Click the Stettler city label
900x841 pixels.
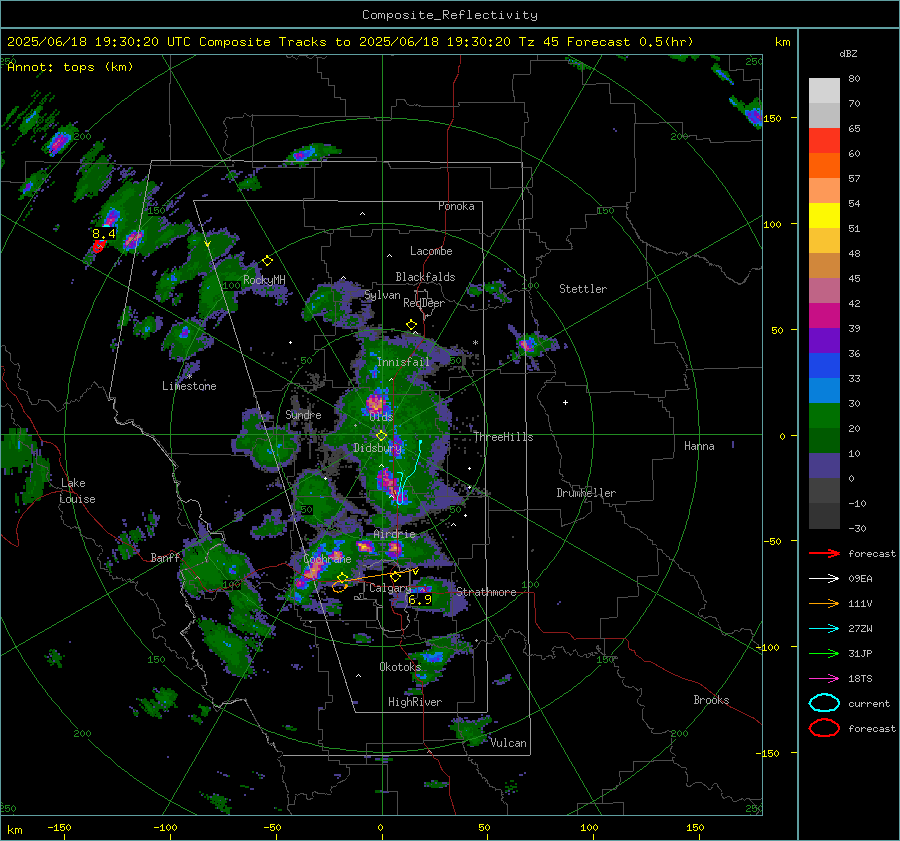click(x=583, y=289)
